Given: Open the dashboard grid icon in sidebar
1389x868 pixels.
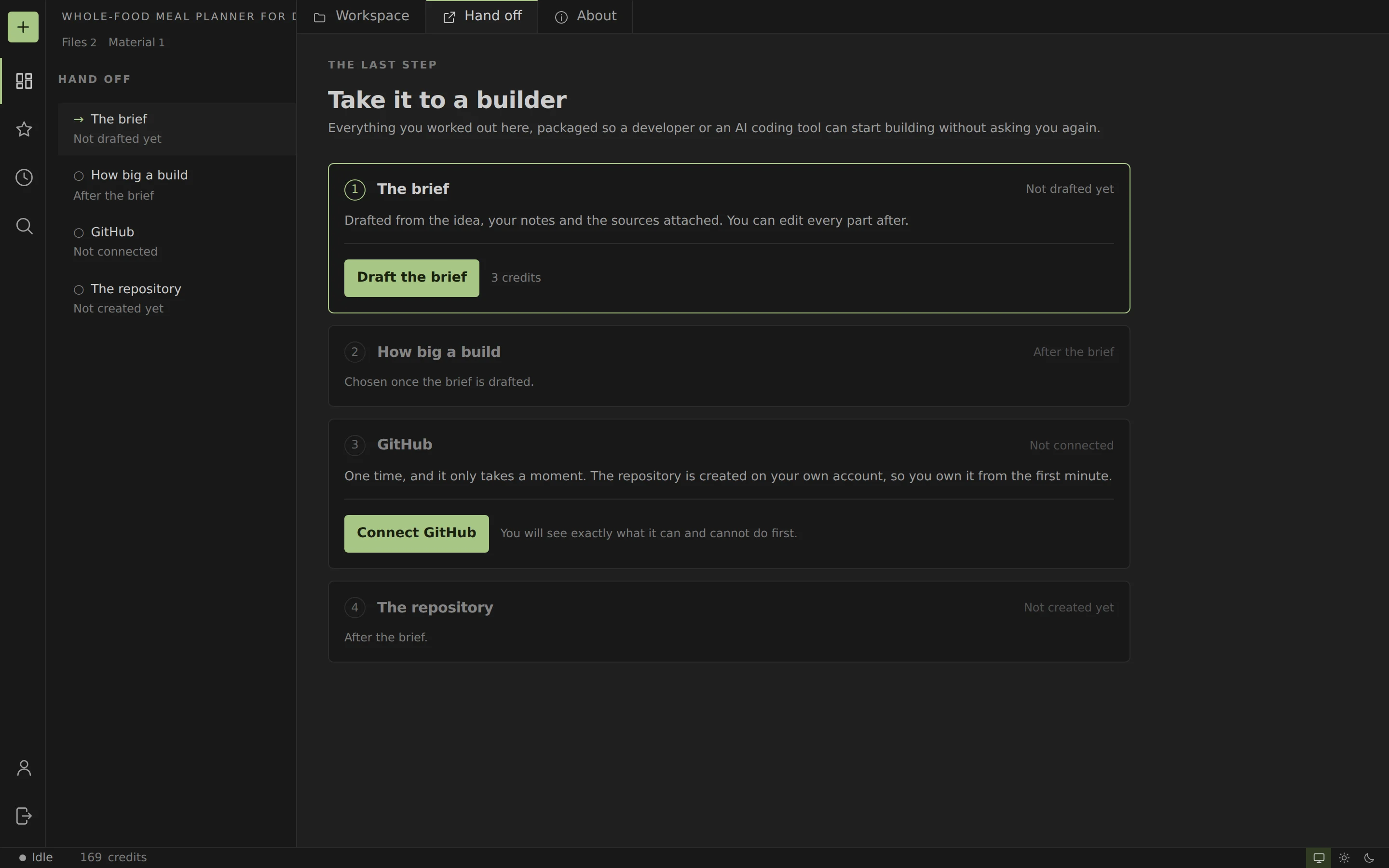Looking at the screenshot, I should (24, 81).
